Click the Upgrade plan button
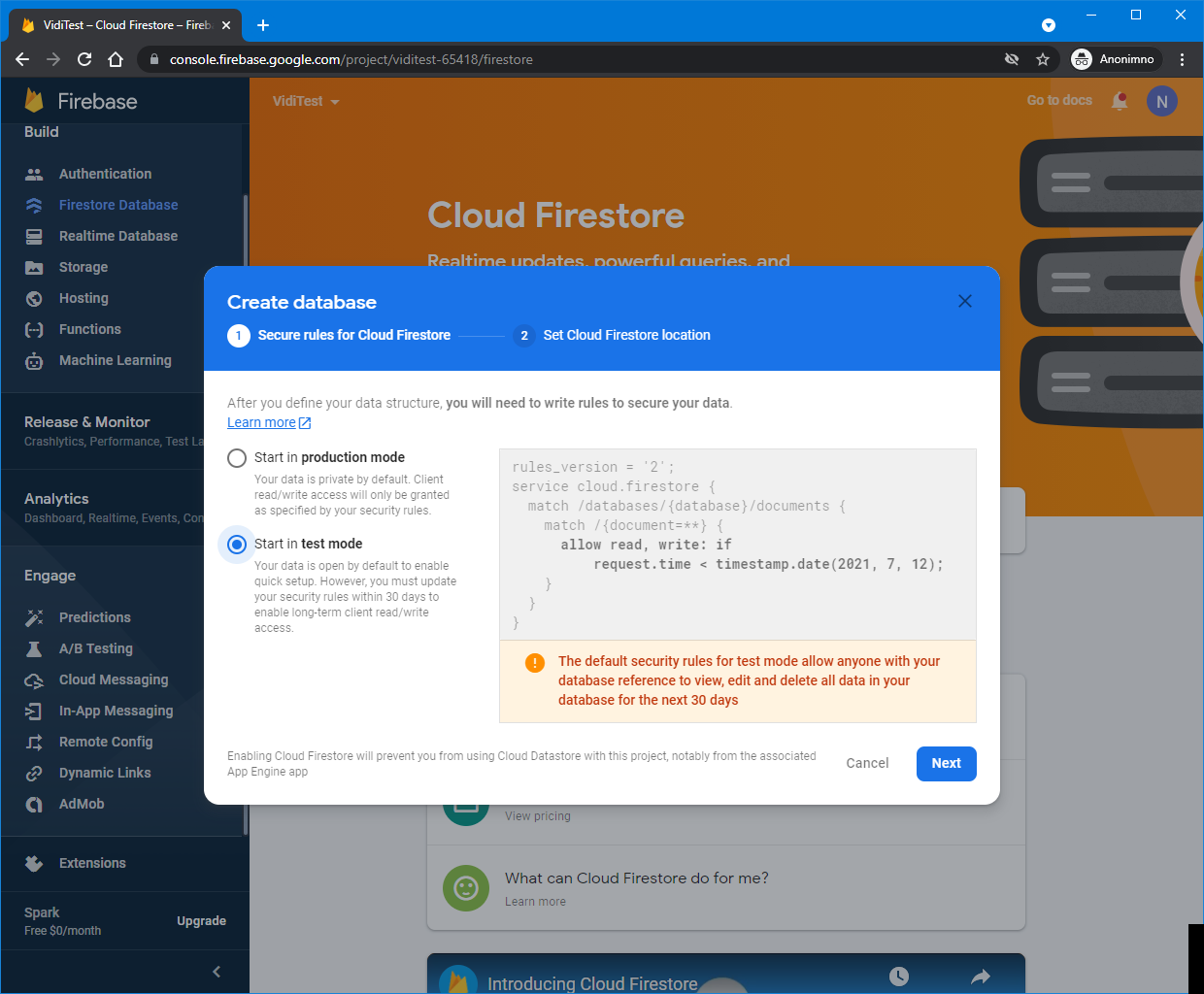This screenshot has width=1204, height=994. 201,921
